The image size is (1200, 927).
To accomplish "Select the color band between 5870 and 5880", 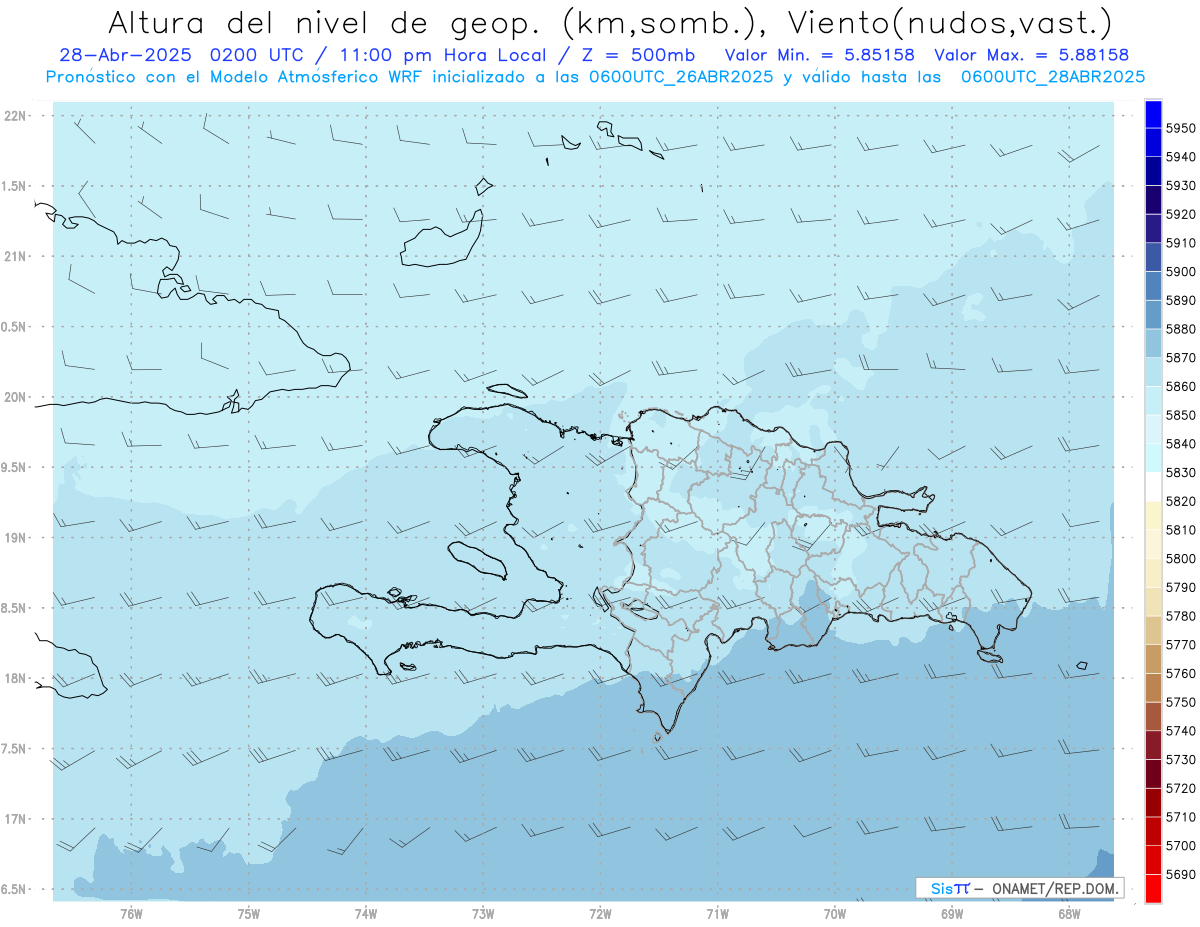I will coord(1153,343).
